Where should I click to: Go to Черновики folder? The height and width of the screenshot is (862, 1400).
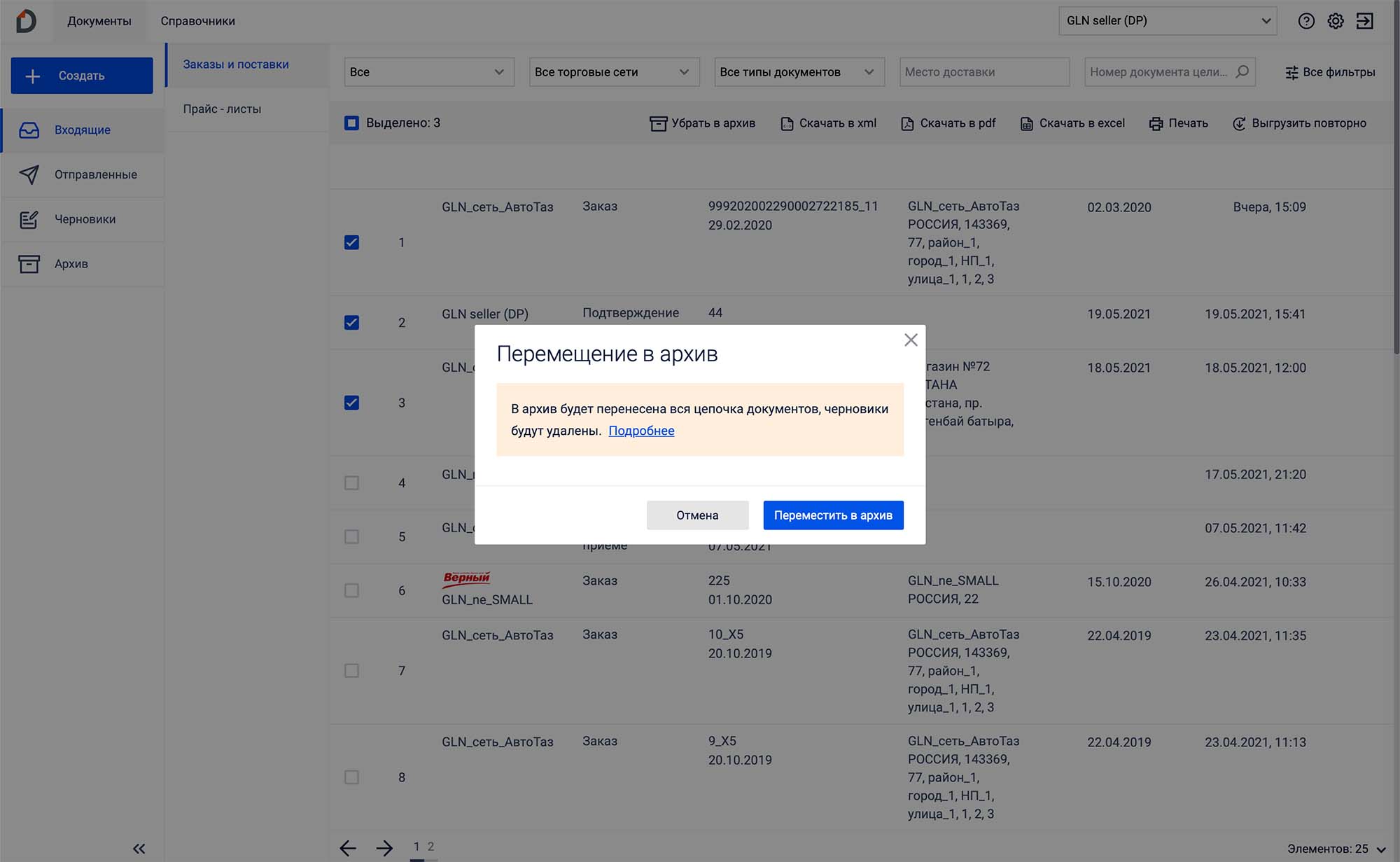tap(83, 219)
